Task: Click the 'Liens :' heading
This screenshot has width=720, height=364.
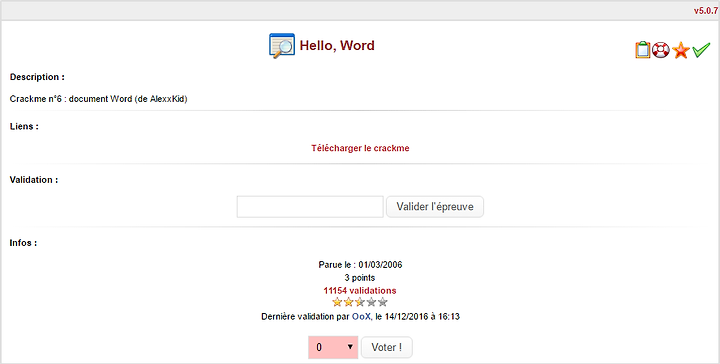Action: 24,126
